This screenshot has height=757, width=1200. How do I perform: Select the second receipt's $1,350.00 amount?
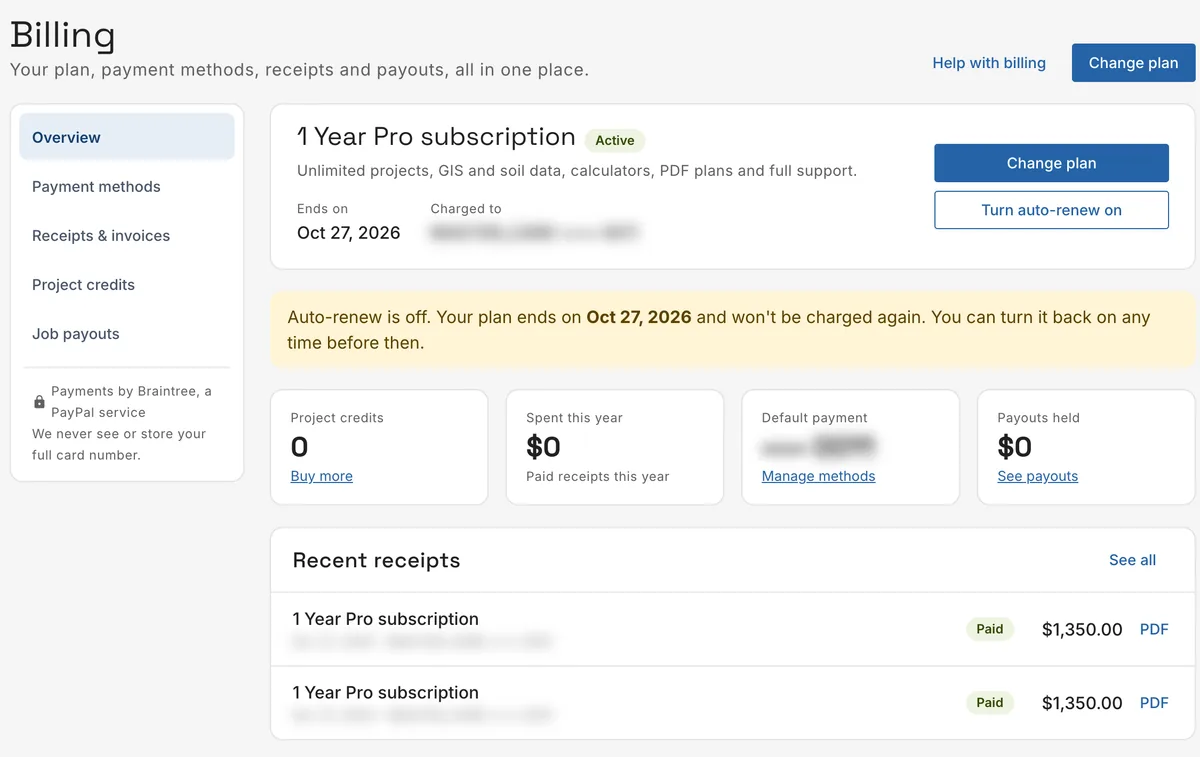pos(1082,704)
